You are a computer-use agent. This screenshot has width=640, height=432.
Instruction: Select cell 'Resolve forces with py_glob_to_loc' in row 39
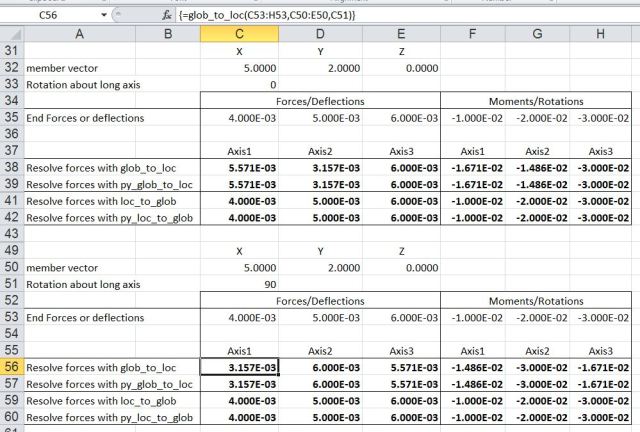110,184
